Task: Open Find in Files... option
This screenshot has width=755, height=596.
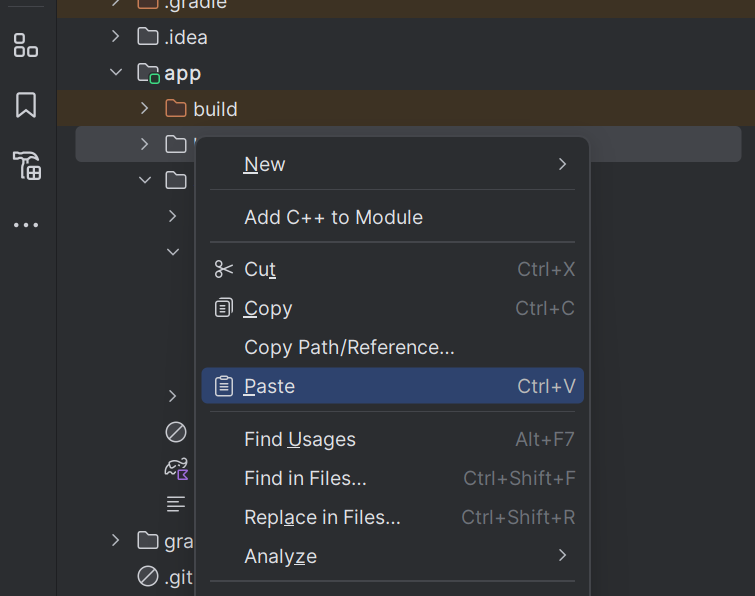Action: click(x=305, y=478)
